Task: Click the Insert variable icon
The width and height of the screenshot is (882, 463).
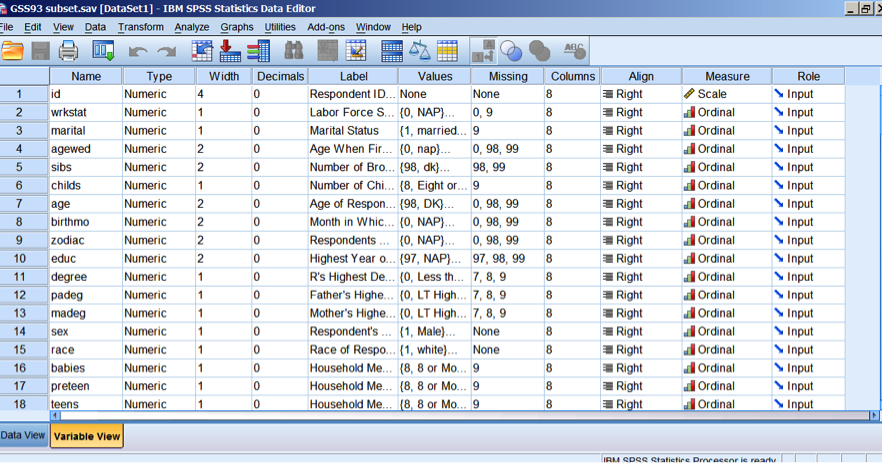Action: [x=356, y=51]
